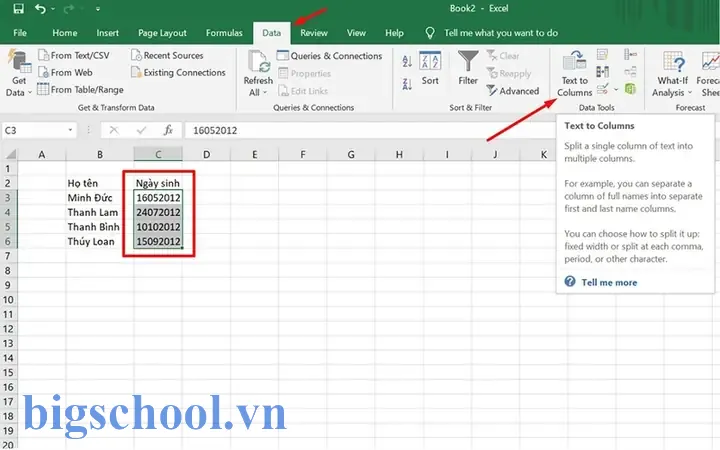This screenshot has width=720, height=450.
Task: Expand the Data Validation dropdown arrow
Action: click(616, 89)
